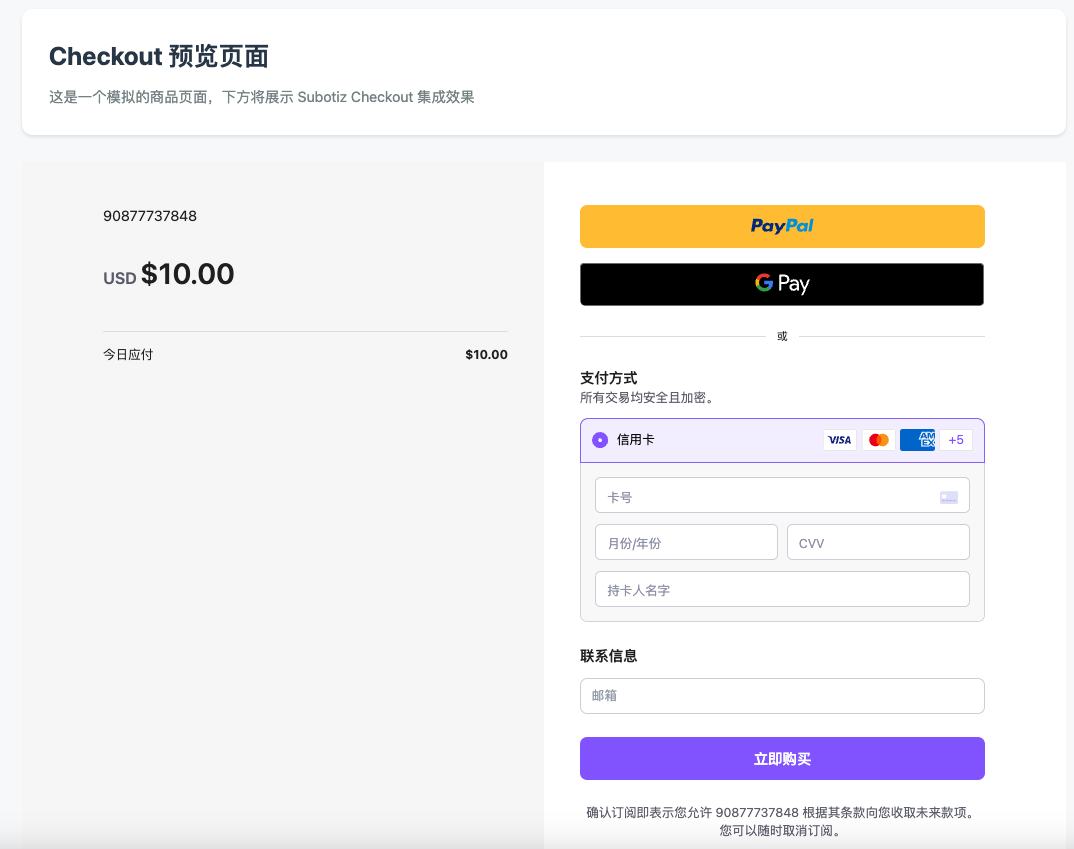Click the Visa card logo
This screenshot has height=849, width=1074.
839,440
